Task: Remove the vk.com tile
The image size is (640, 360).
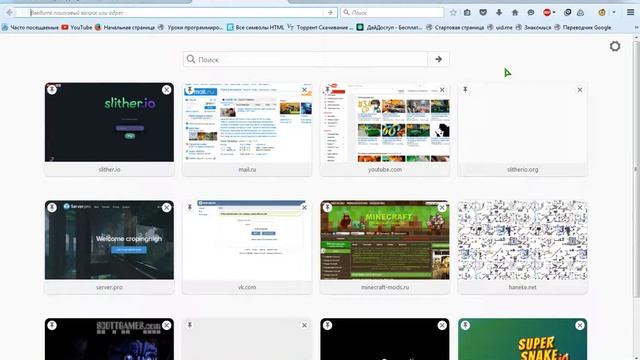Action: click(x=304, y=207)
